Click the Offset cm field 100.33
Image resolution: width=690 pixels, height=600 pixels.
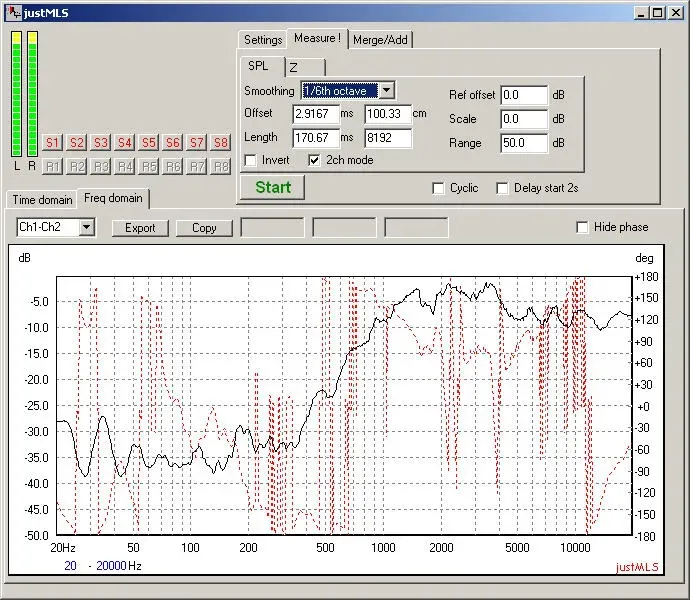click(388, 114)
